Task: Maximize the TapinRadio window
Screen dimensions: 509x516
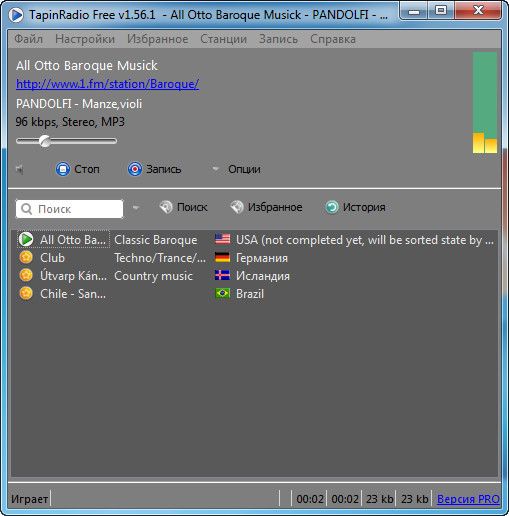Action: (441, 12)
